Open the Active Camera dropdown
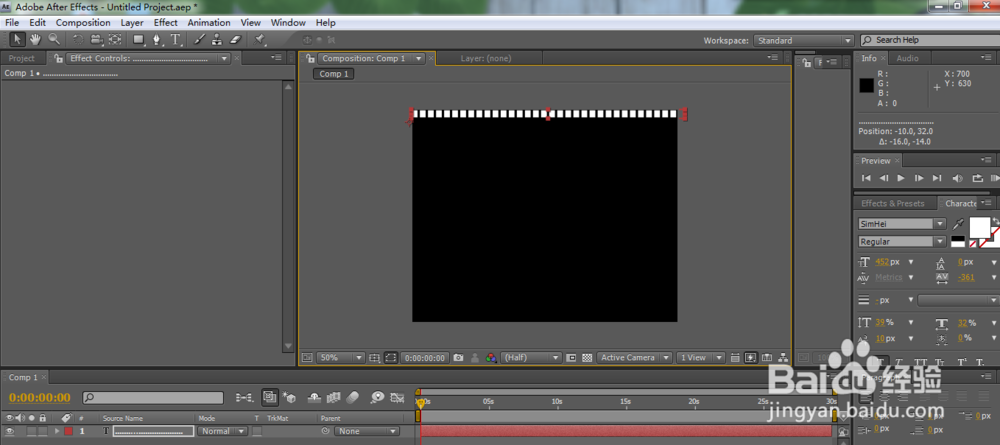 pos(635,358)
